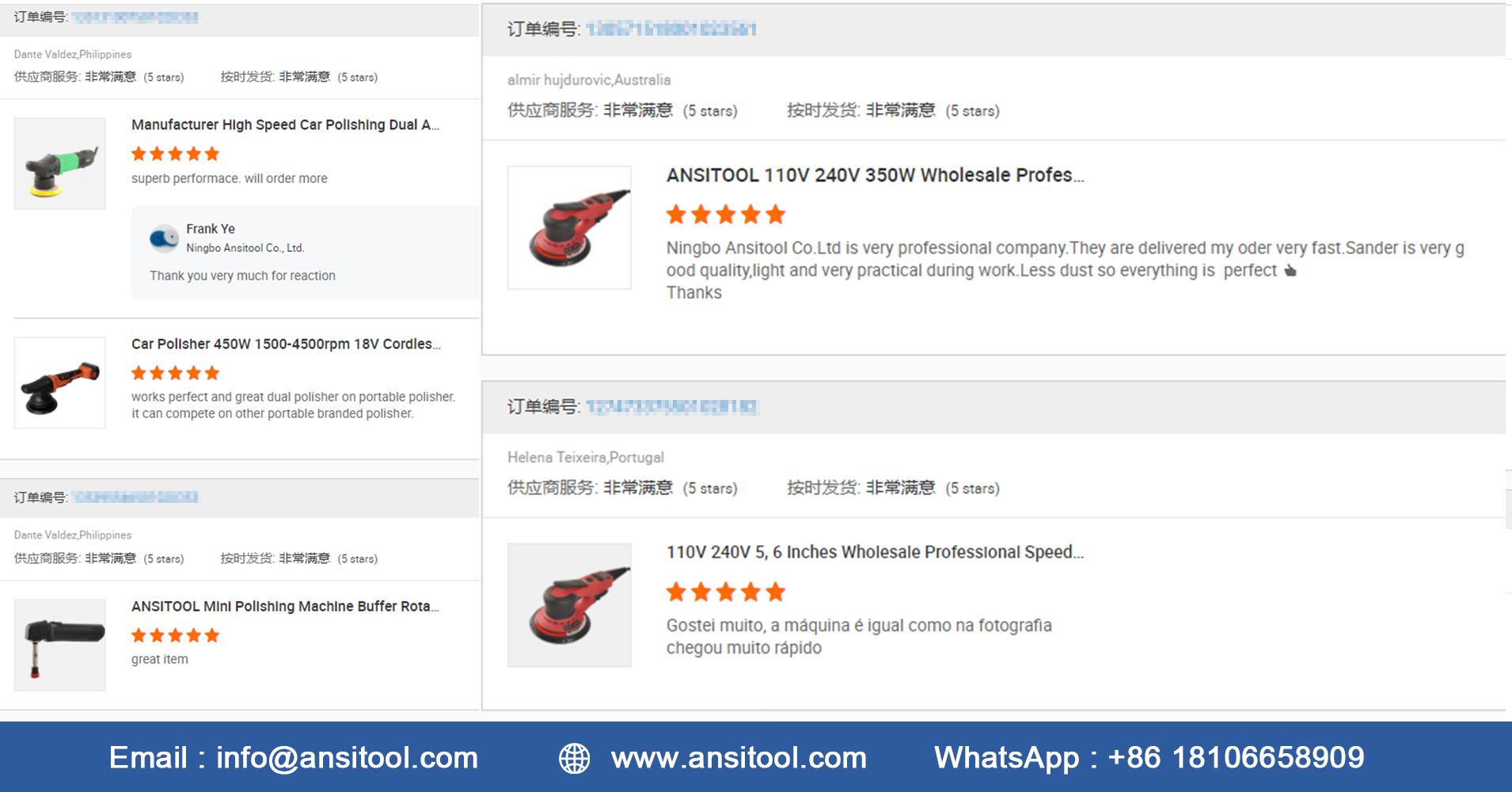This screenshot has width=1512, height=792.
Task: Open the red sander thumbnail in almir's review
Action: point(569,227)
